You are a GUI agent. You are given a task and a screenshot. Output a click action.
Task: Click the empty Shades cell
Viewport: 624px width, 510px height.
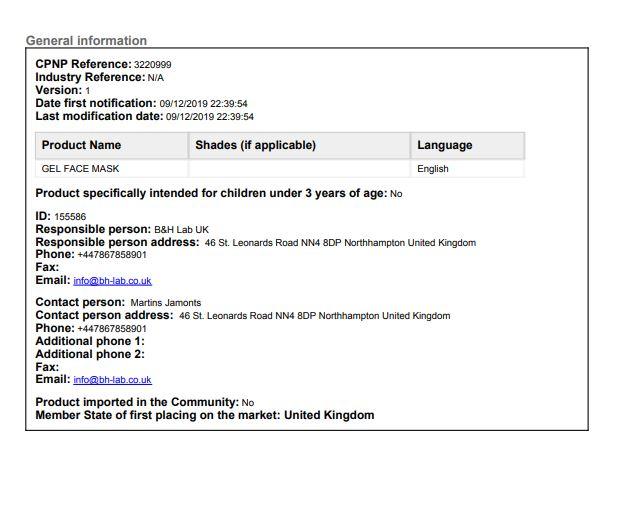299,169
